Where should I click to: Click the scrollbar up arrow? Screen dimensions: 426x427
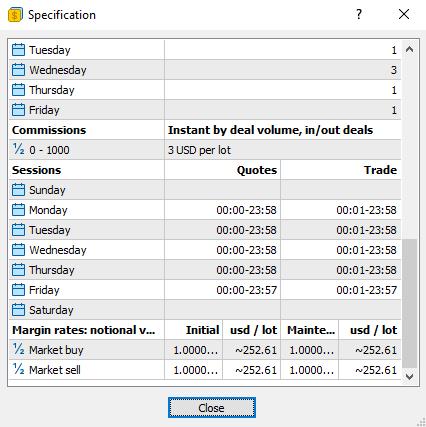coord(409,50)
